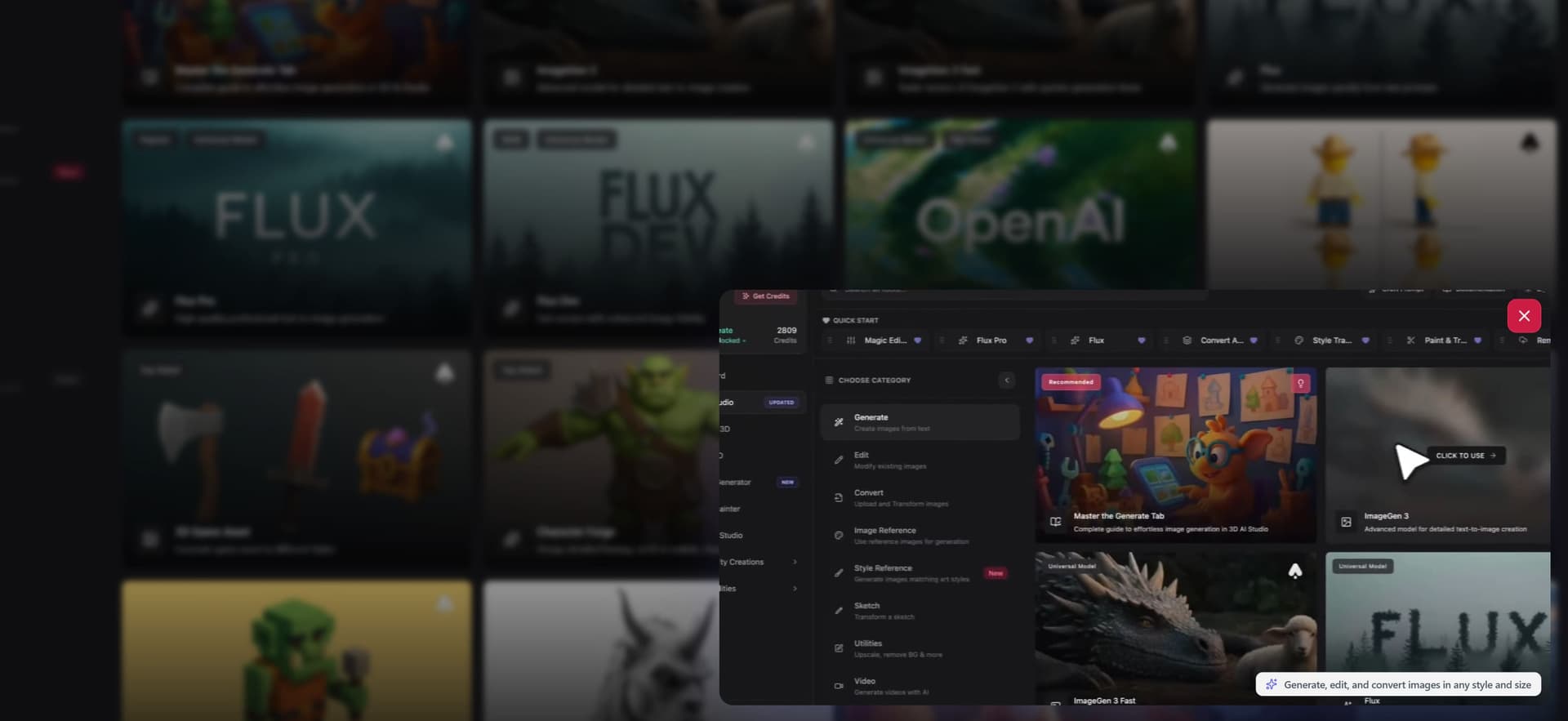Toggle the favorite heart for Magic Edi...
Viewport: 1568px width, 721px height.
917,340
